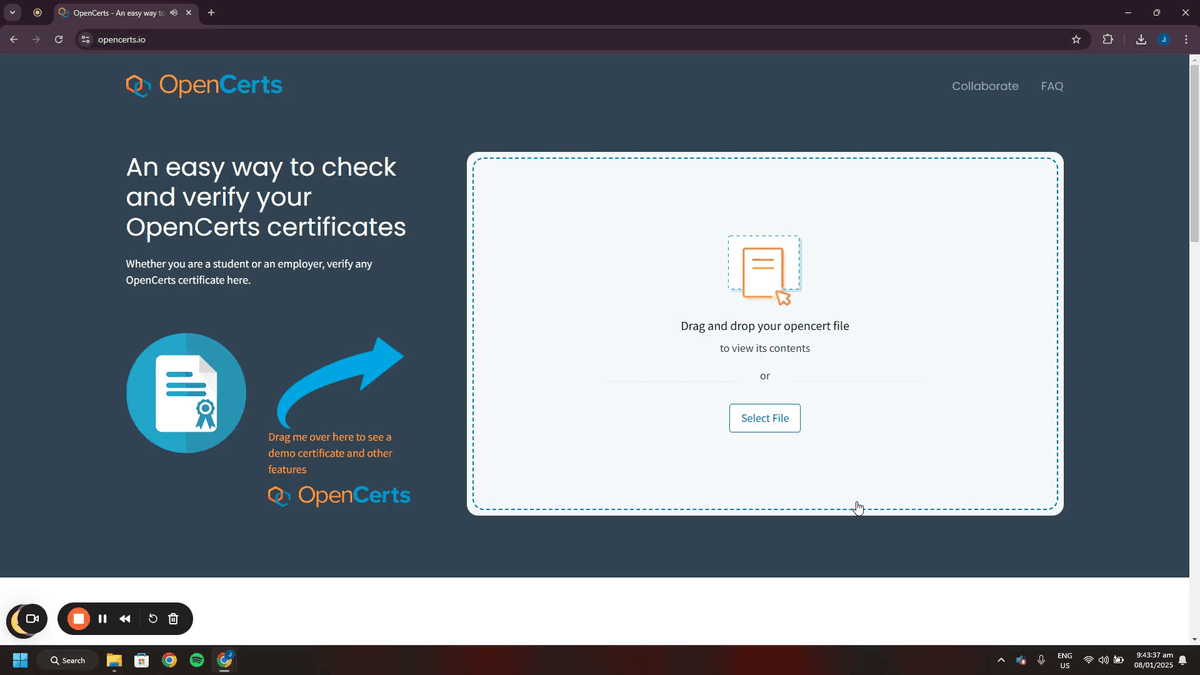Mute the OpenCerts tab audio icon
Image resolution: width=1200 pixels, height=675 pixels.
(174, 13)
